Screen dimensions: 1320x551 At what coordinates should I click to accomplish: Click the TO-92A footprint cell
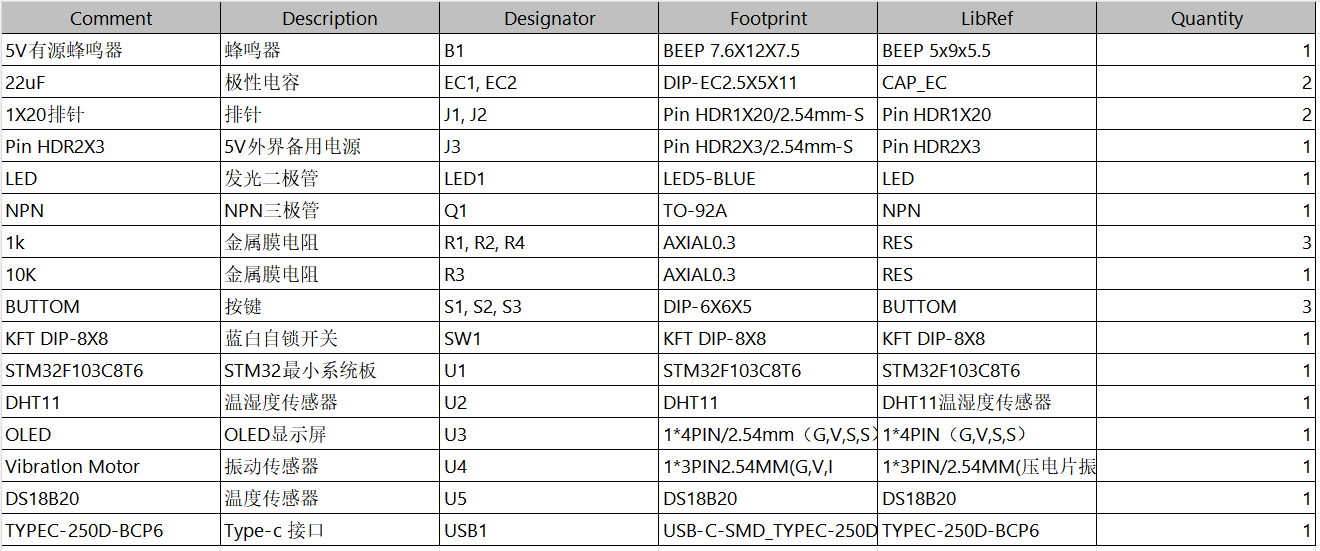pyautogui.click(x=768, y=210)
